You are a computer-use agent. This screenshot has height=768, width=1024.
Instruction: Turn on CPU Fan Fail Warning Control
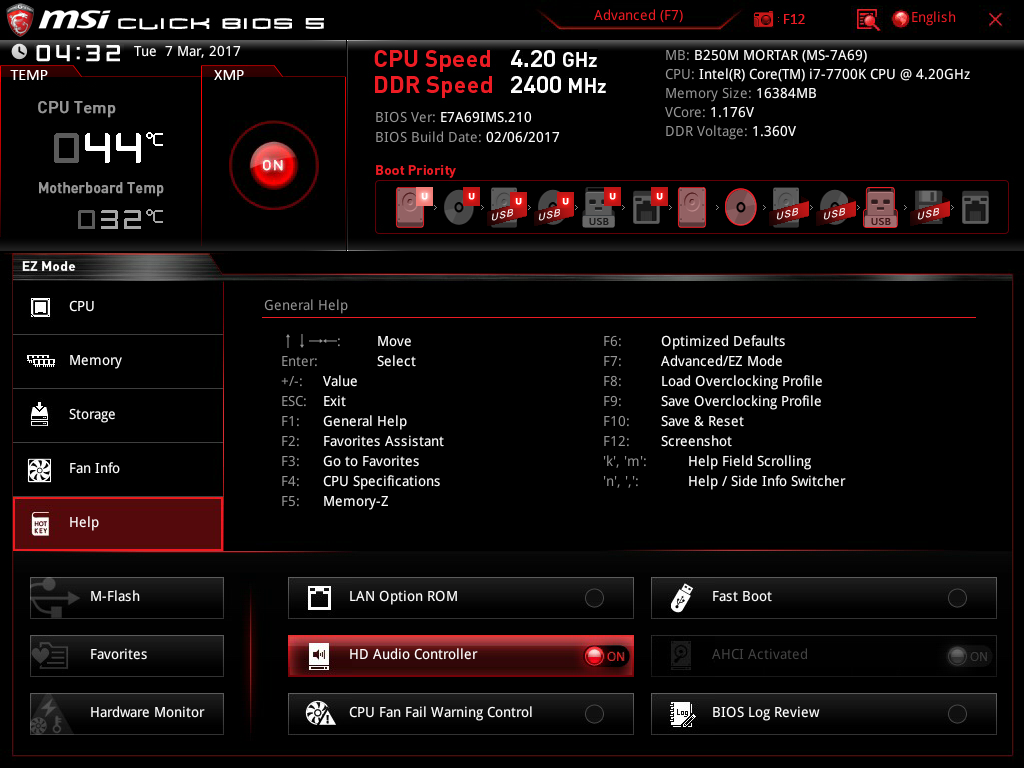(594, 714)
